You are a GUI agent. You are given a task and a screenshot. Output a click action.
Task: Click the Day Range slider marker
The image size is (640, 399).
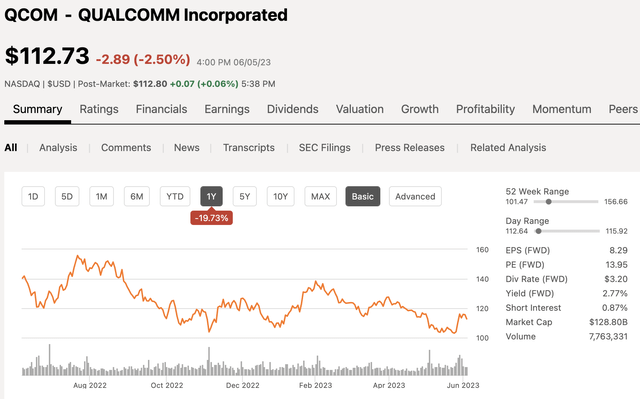coord(538,231)
